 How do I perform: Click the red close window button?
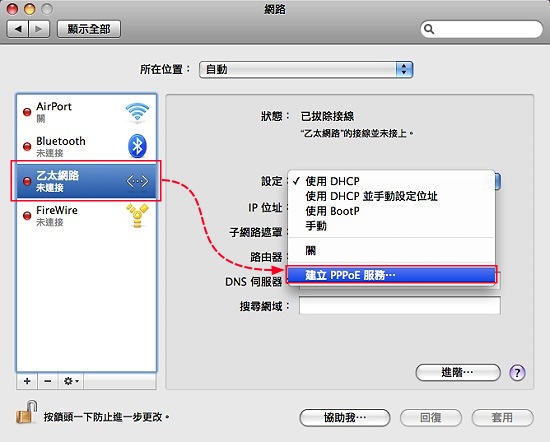click(x=12, y=9)
